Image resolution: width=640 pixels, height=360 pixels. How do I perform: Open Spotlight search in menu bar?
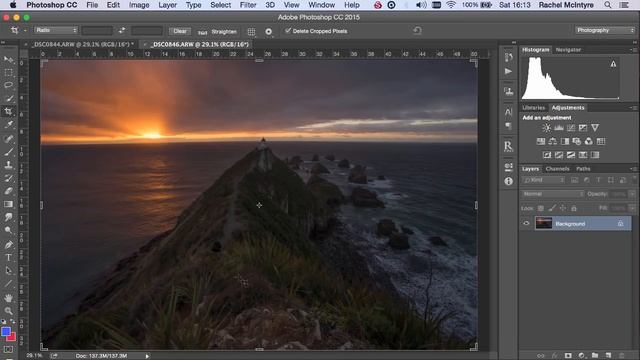point(608,5)
